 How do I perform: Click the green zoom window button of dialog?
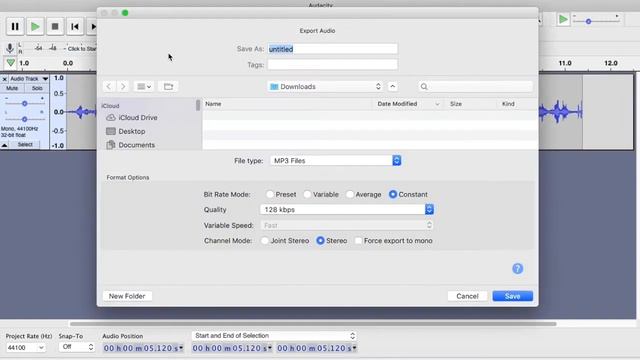[x=125, y=13]
